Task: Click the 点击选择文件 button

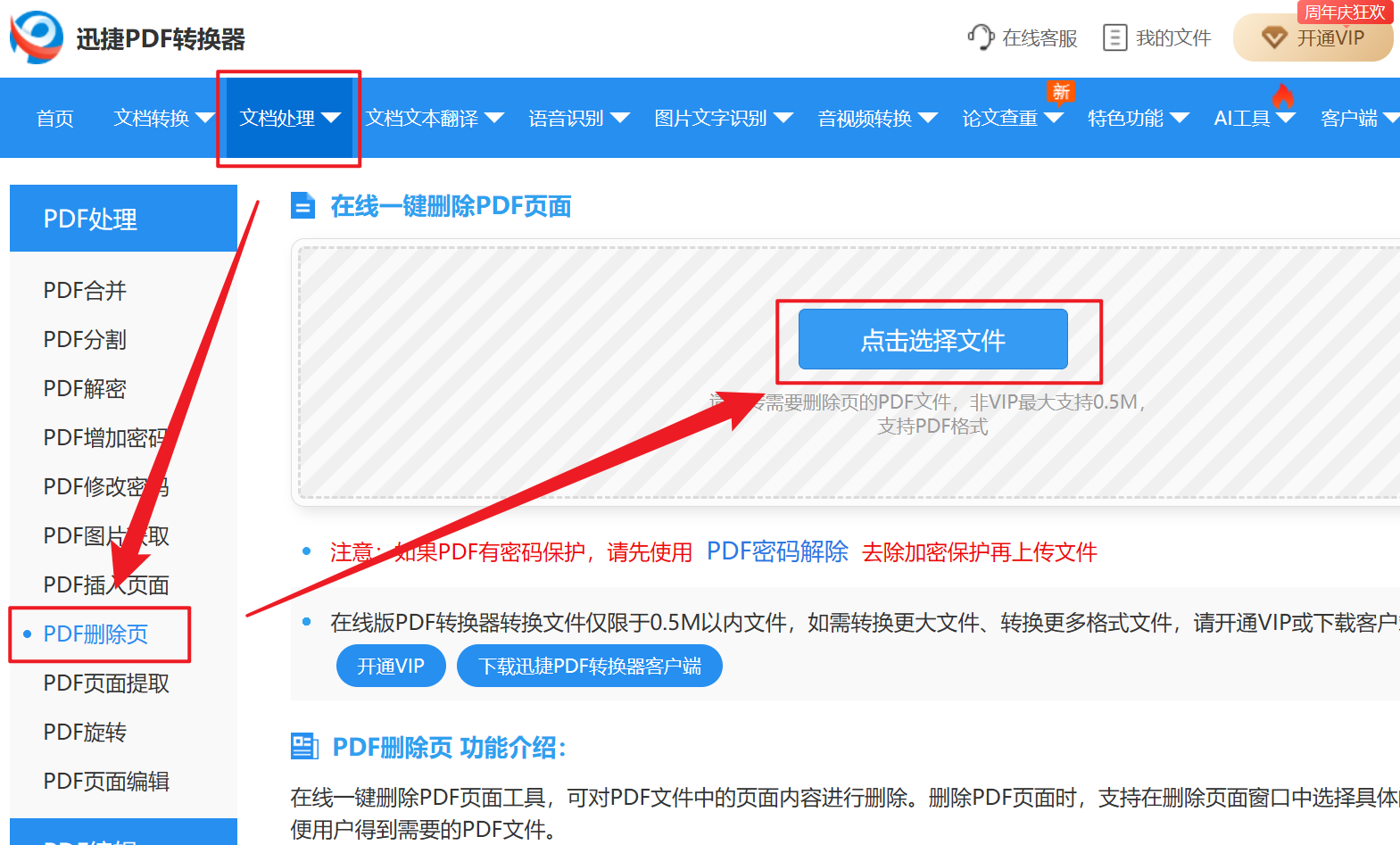Action: [x=932, y=339]
